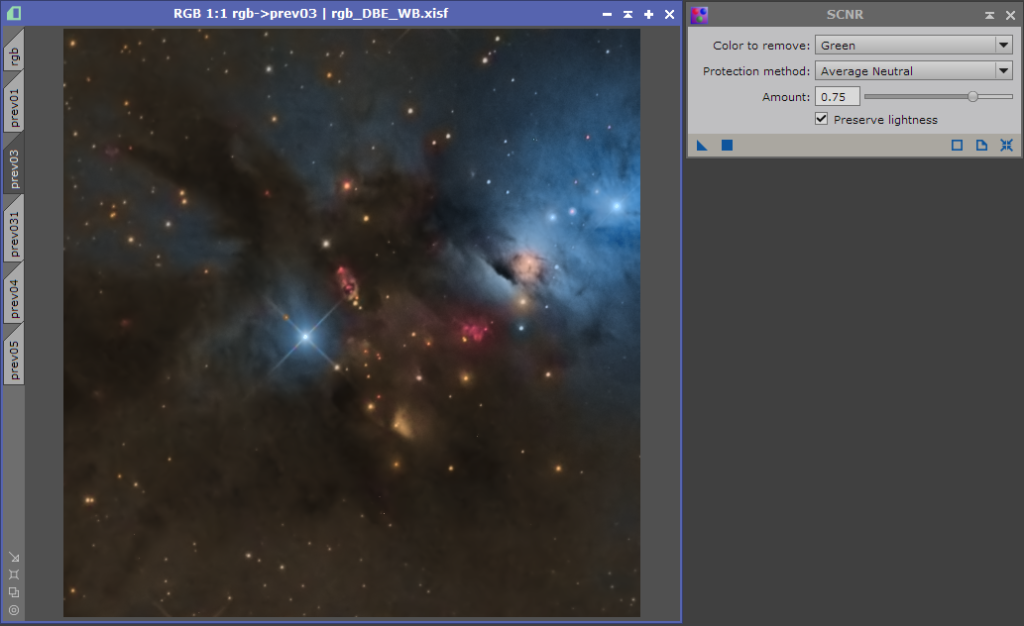Click the SCNR process icon in title bar

coord(699,15)
